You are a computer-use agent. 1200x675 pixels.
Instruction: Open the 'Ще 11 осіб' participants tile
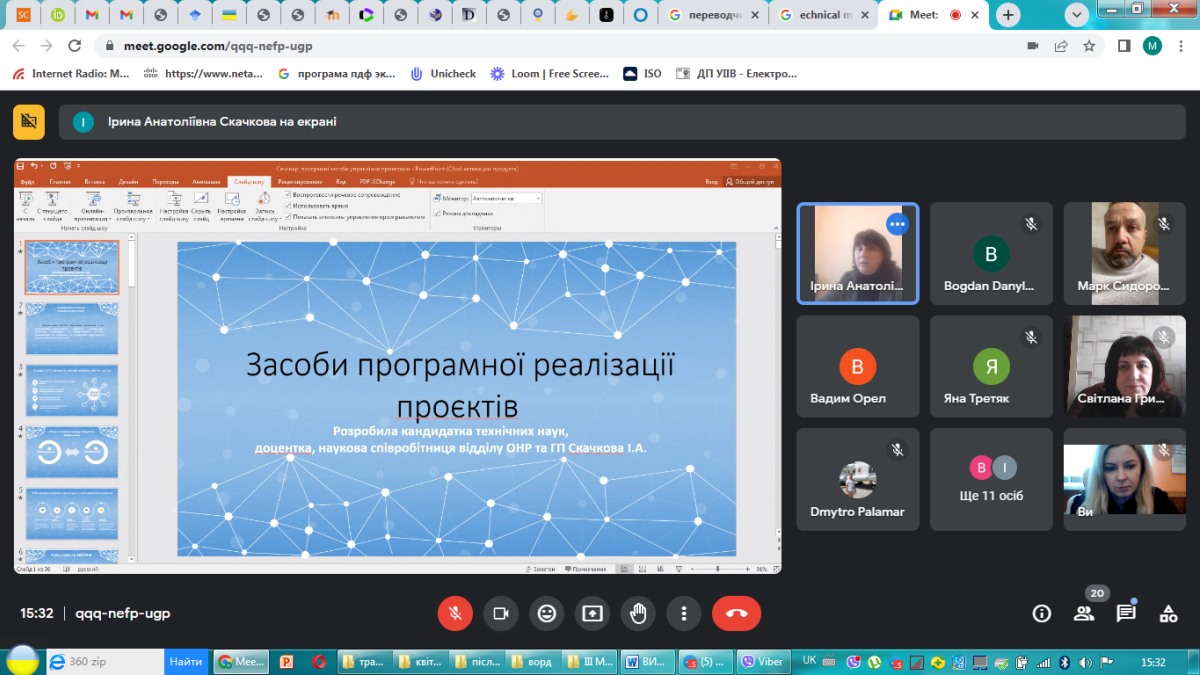click(x=990, y=479)
